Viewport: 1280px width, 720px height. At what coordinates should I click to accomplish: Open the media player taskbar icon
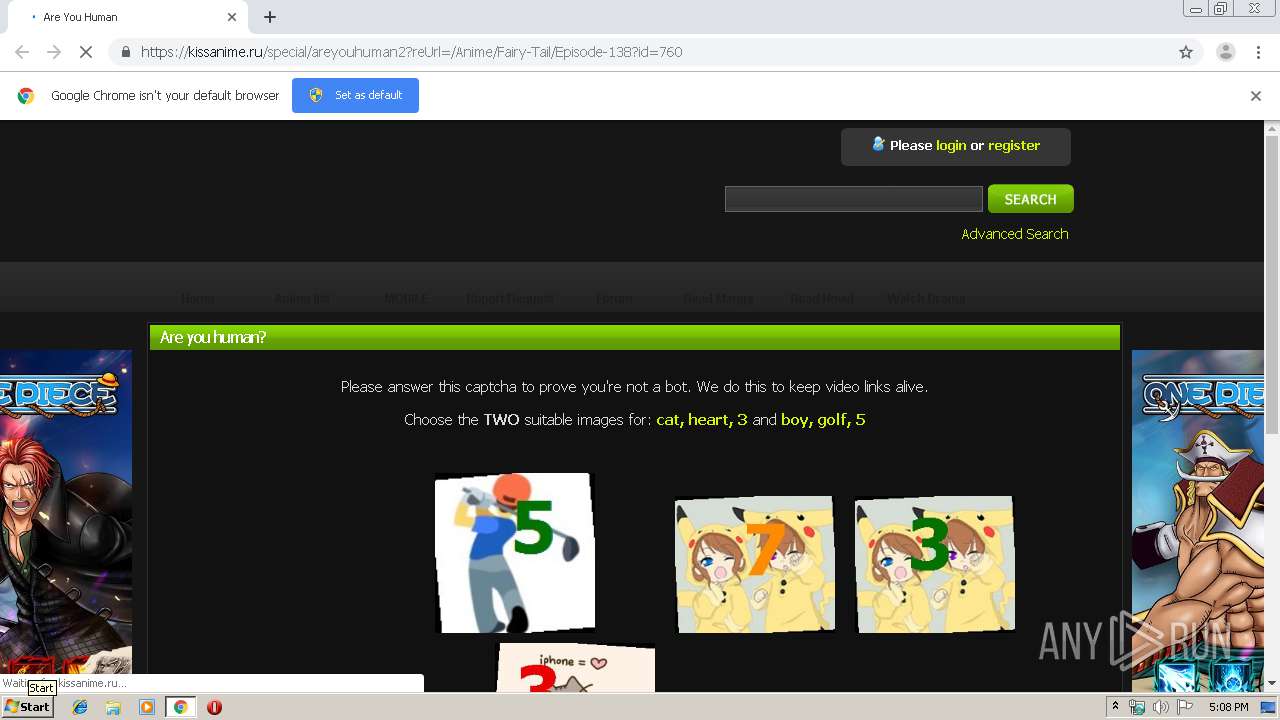pos(147,707)
